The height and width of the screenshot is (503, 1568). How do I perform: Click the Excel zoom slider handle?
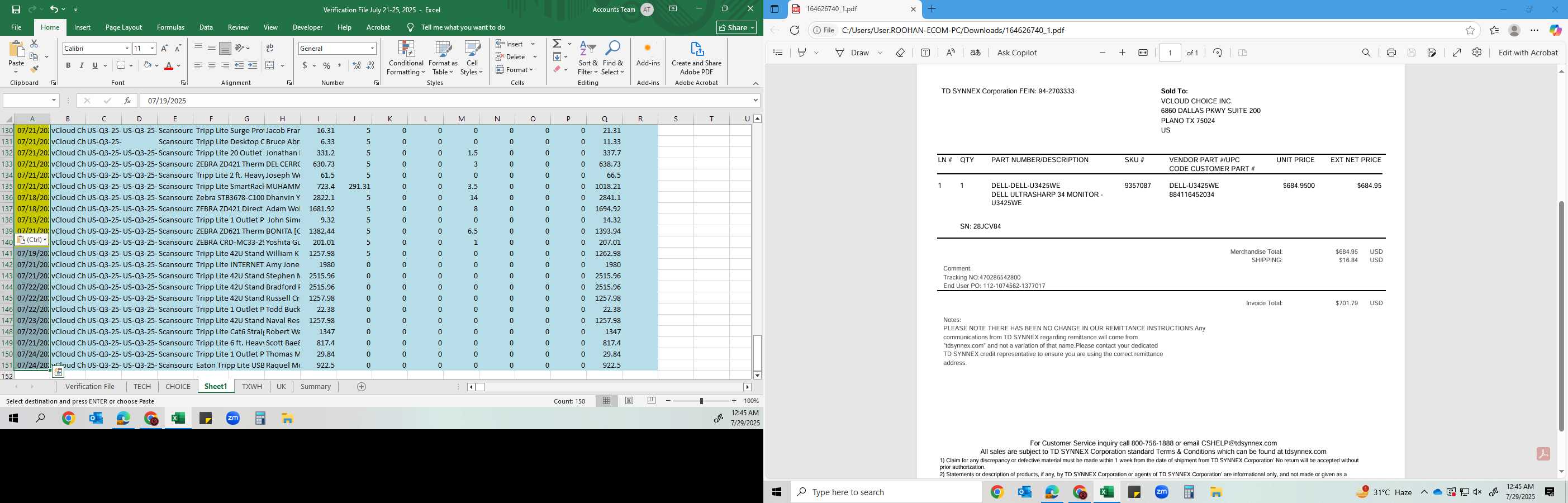tap(701, 401)
